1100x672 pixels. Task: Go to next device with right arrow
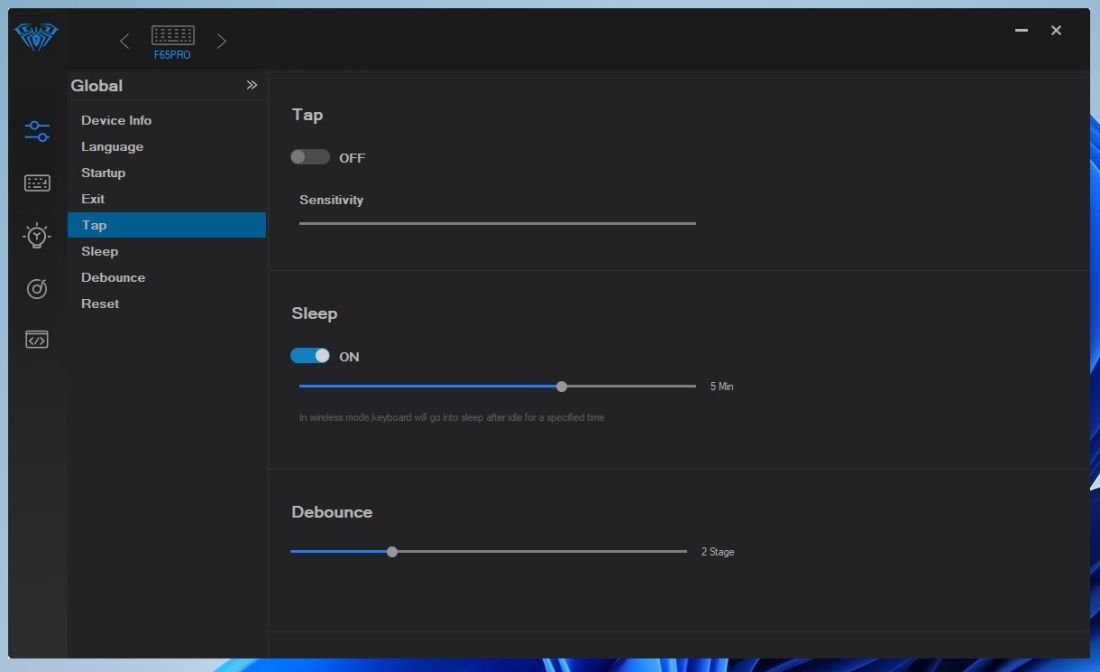point(222,41)
